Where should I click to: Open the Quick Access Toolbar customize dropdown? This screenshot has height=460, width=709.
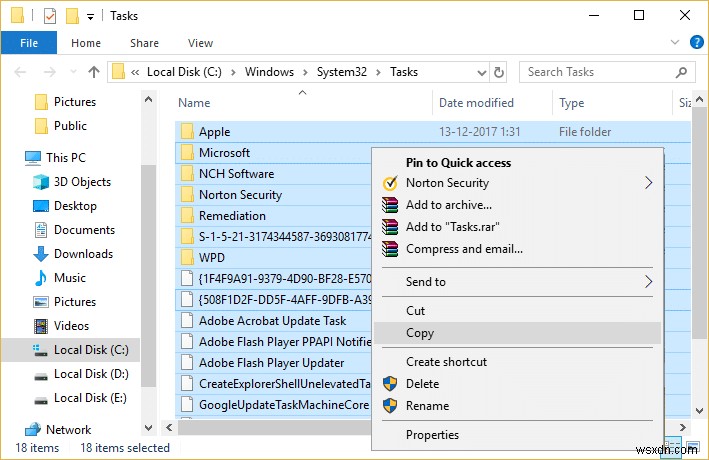(91, 17)
